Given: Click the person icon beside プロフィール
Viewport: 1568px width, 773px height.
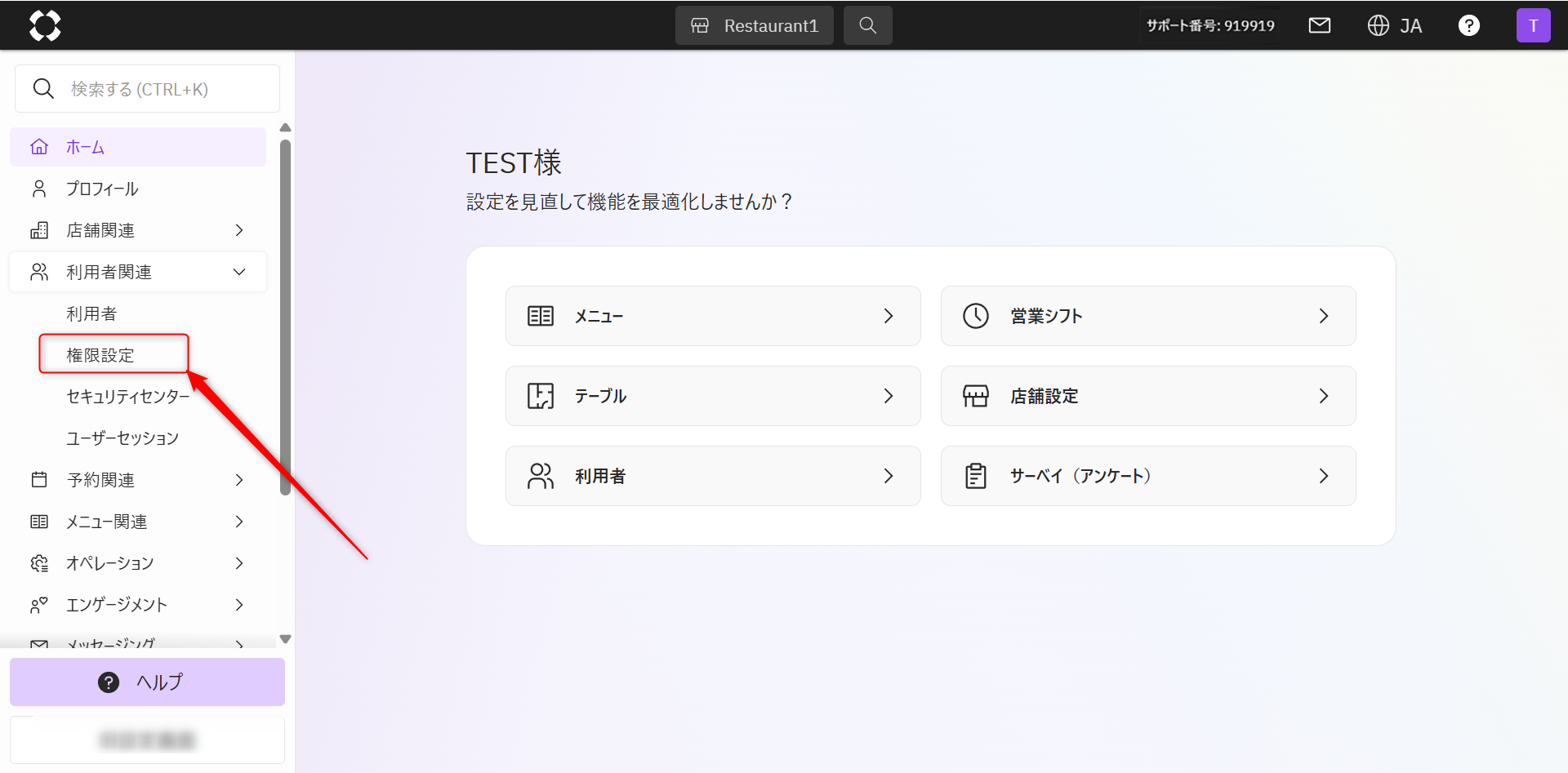Looking at the screenshot, I should (38, 189).
